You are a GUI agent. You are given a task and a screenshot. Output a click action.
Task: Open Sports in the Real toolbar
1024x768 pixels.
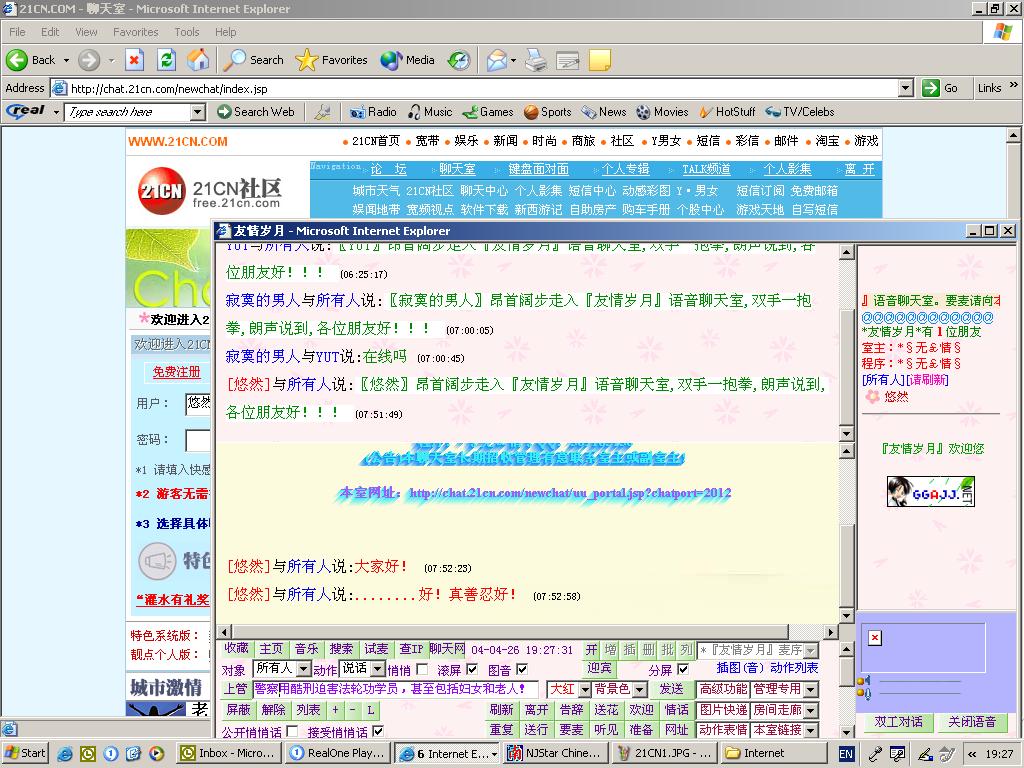(x=547, y=112)
